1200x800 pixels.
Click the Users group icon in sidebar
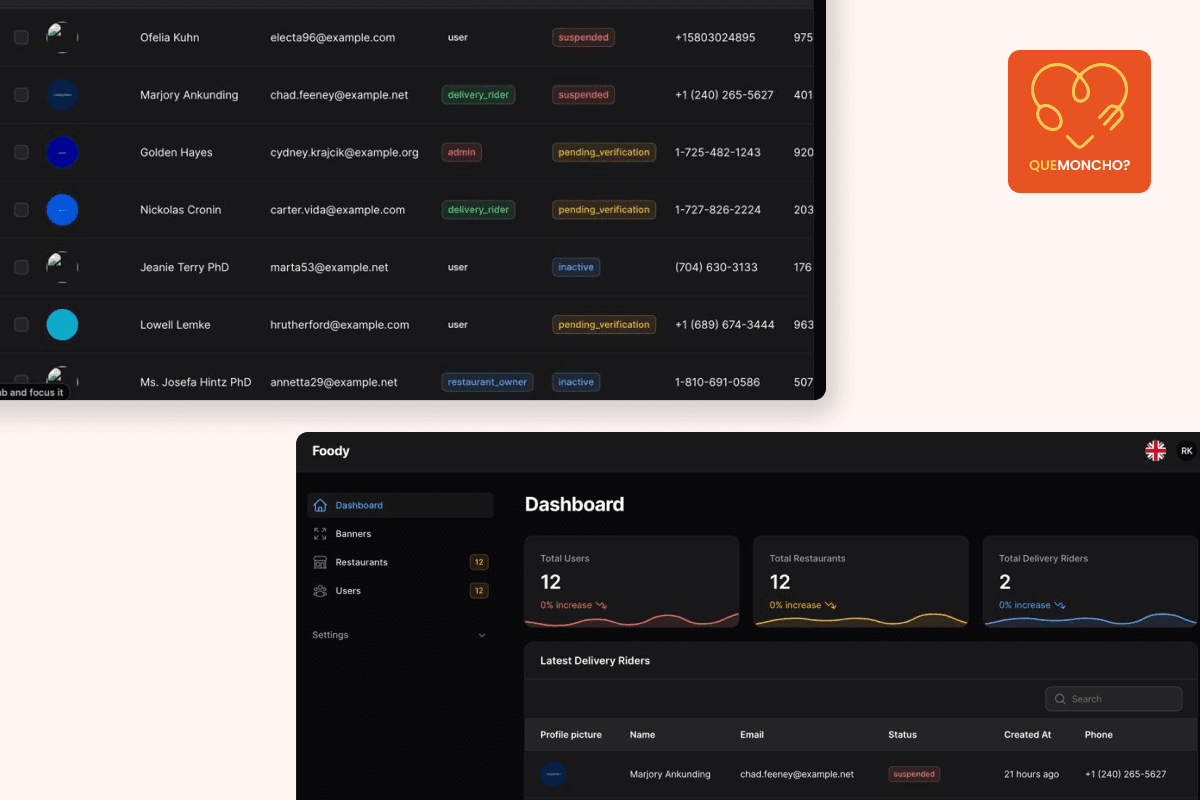coord(320,591)
